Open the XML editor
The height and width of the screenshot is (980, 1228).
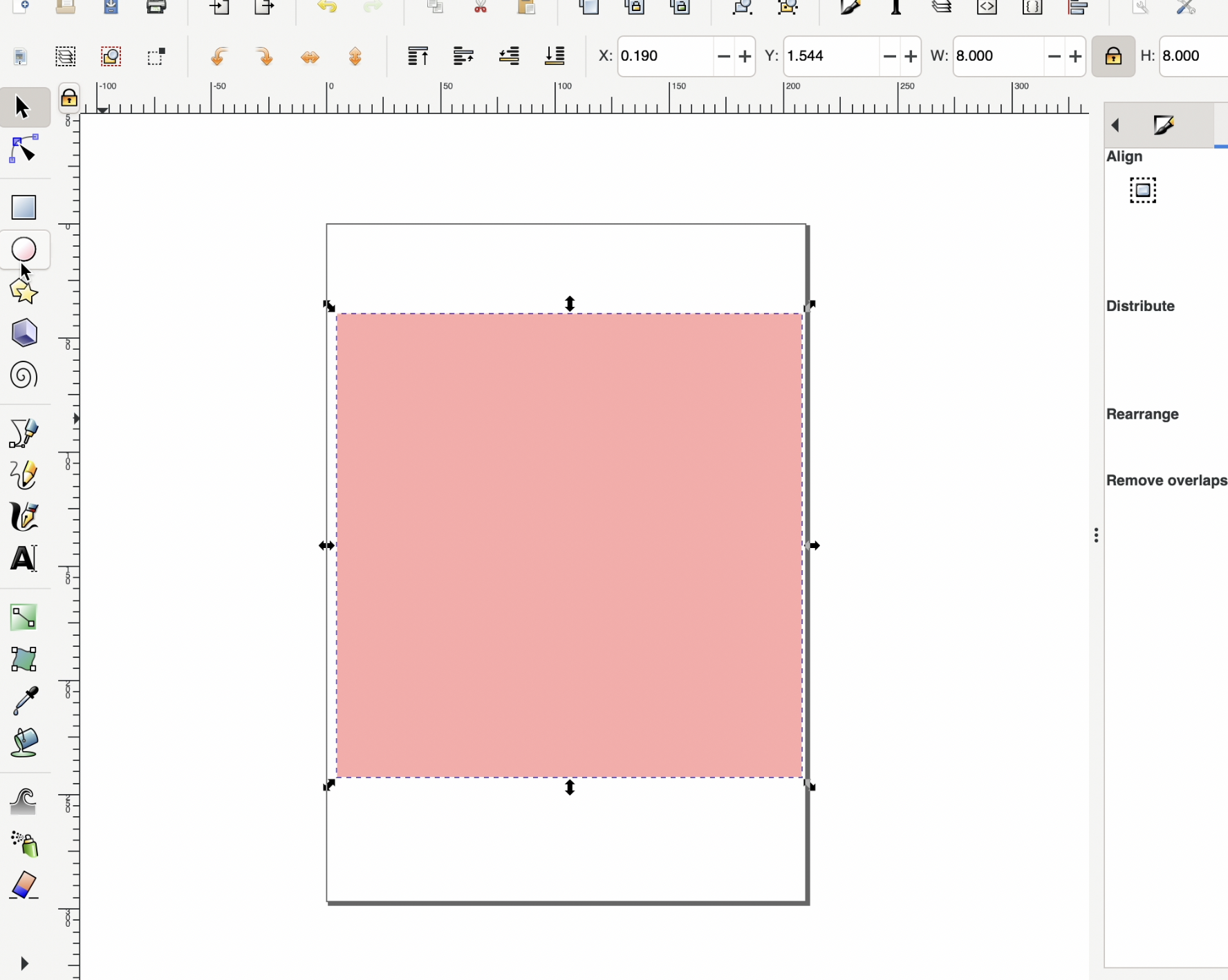click(987, 8)
